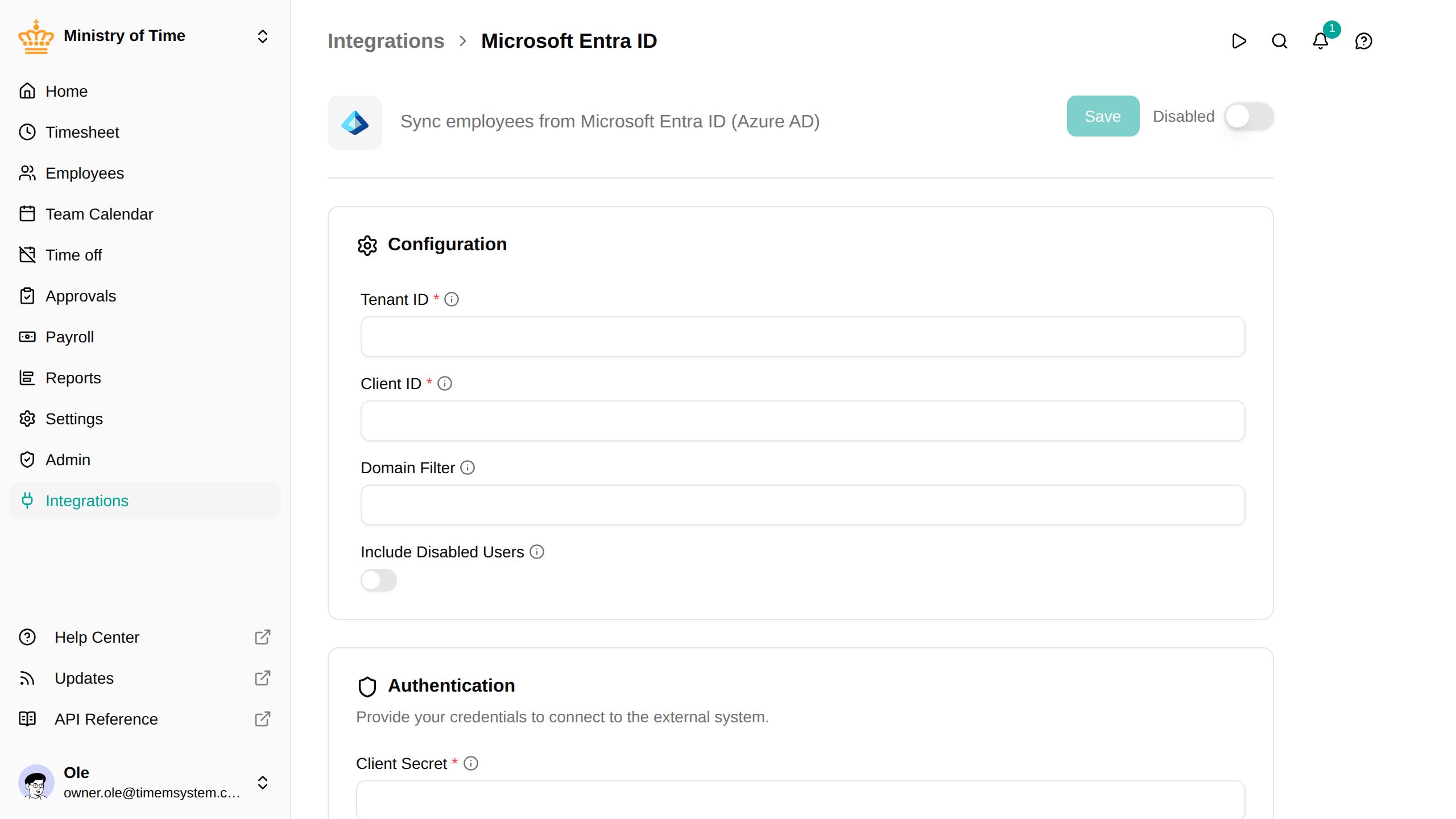
Task: Focus the Client ID input field
Action: [803, 421]
